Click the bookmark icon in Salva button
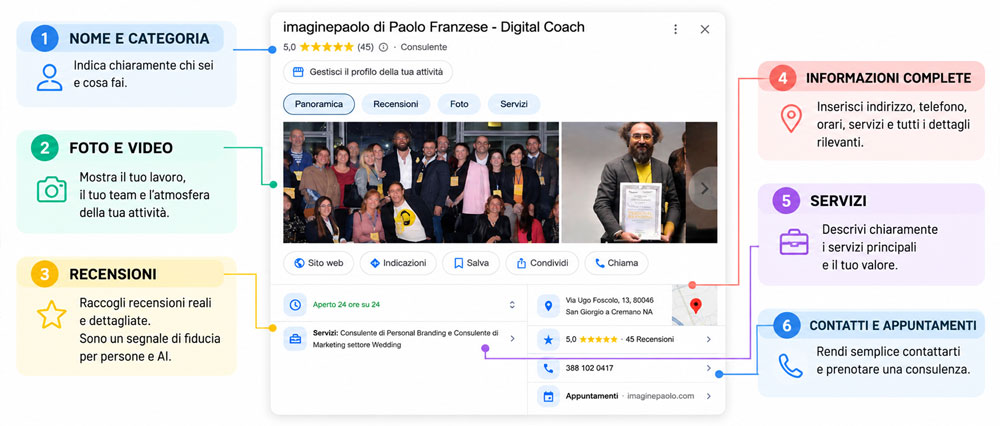 click(x=458, y=263)
